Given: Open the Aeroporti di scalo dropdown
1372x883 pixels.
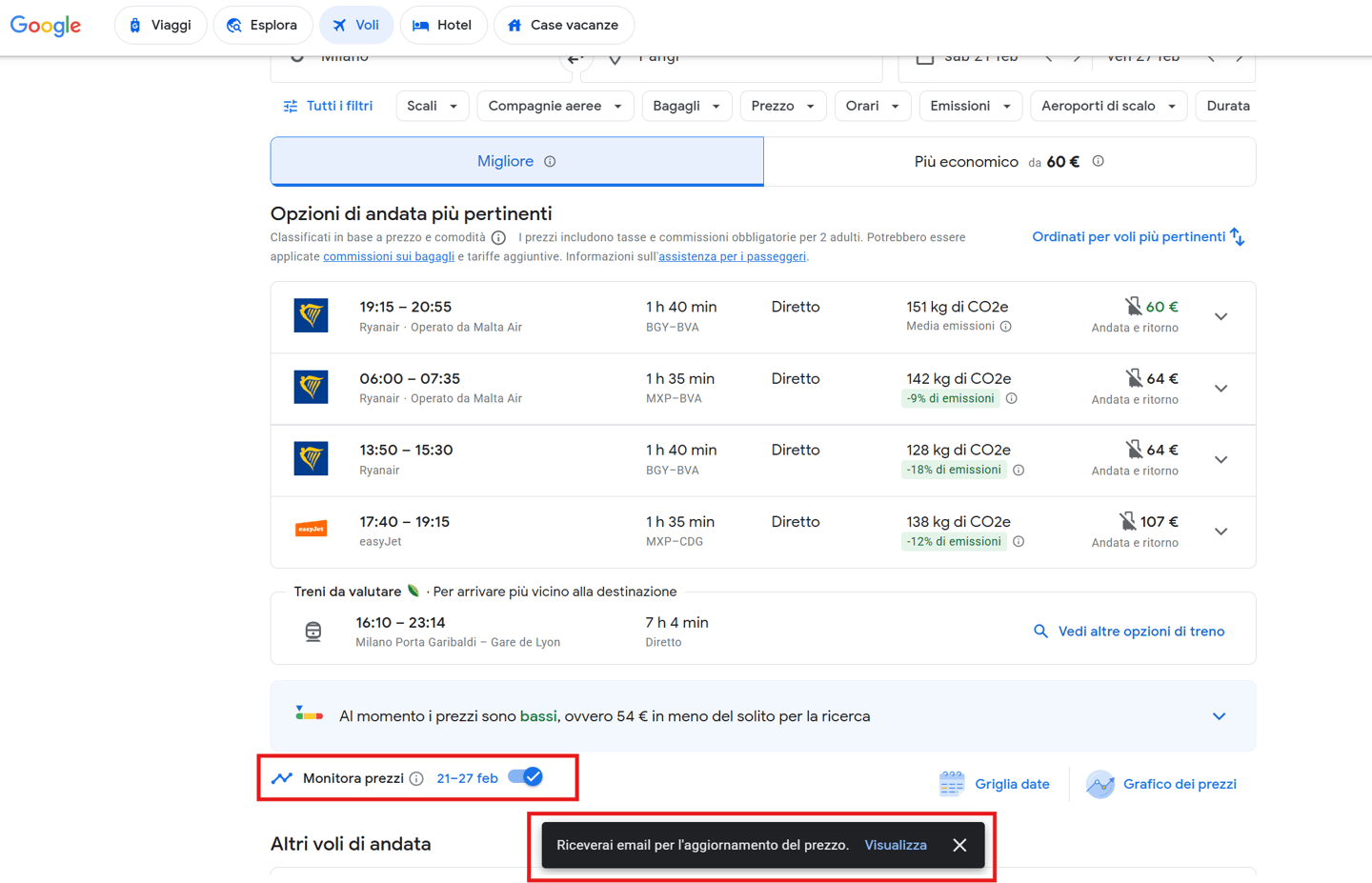Looking at the screenshot, I should pyautogui.click(x=1109, y=106).
